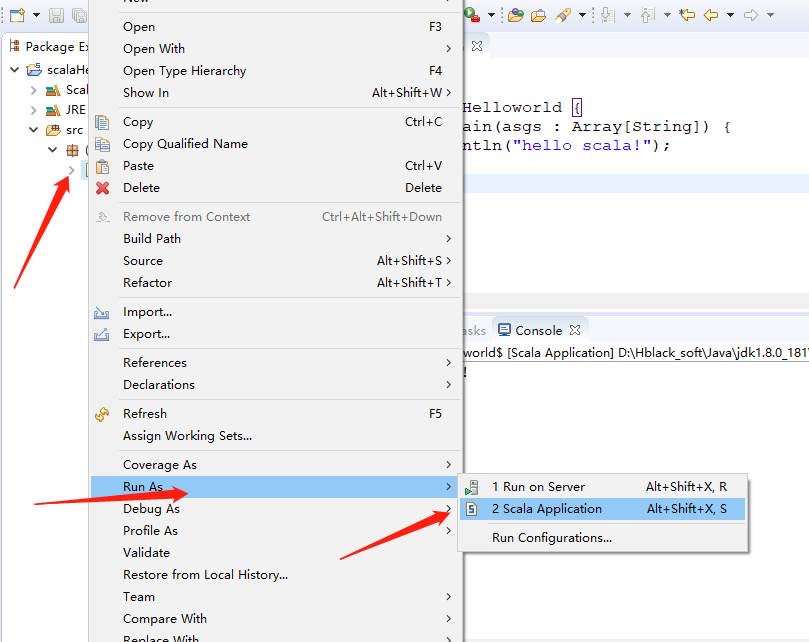This screenshot has width=809, height=642.
Task: Select '2 Scala Application' in Run As submenu
Action: (x=547, y=509)
